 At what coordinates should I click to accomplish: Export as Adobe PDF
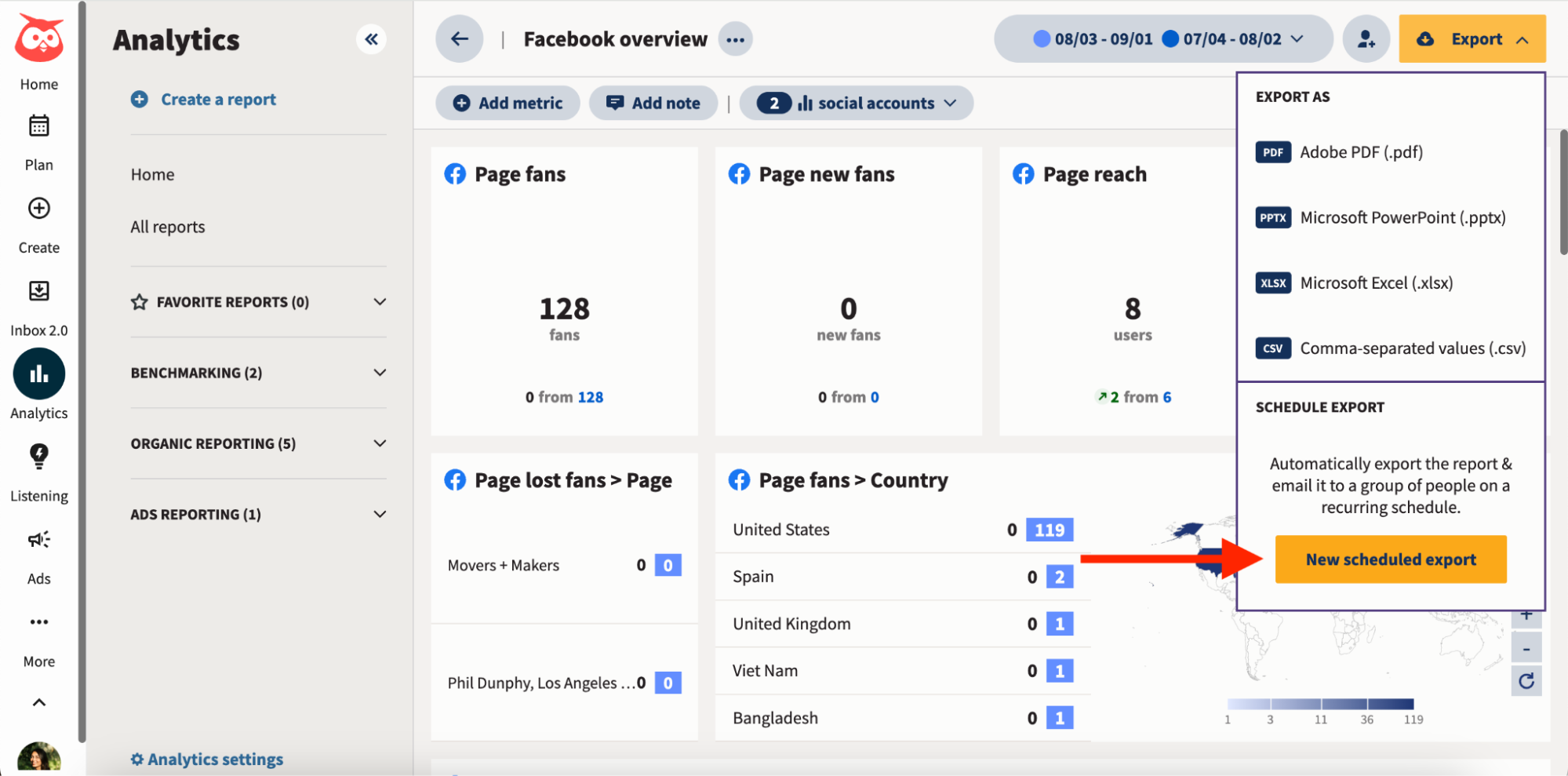(1339, 152)
